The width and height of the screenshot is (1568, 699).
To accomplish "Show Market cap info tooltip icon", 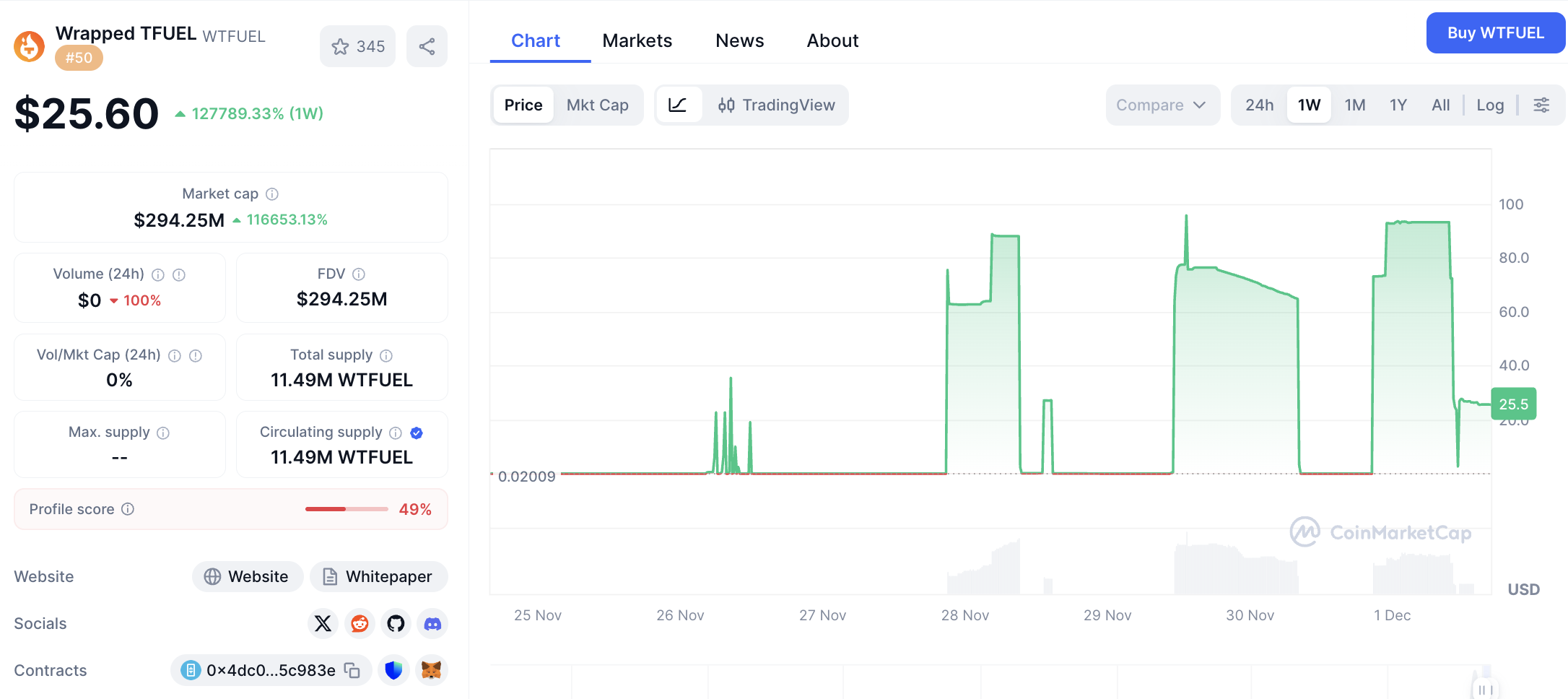I will coord(272,194).
